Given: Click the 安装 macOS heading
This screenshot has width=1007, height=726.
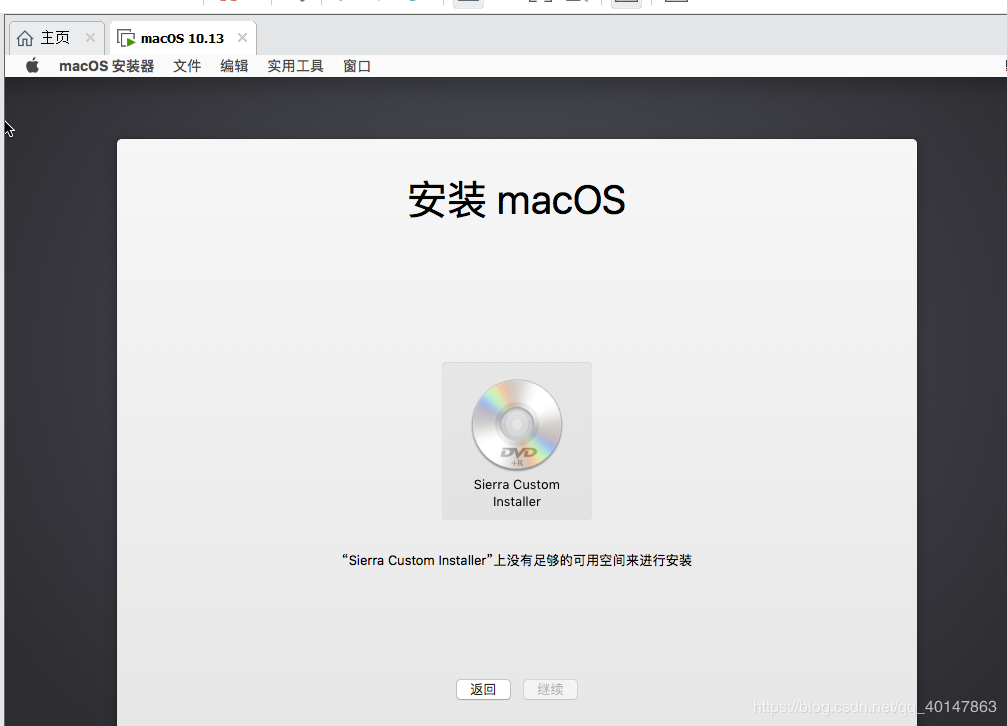Looking at the screenshot, I should pyautogui.click(x=516, y=200).
